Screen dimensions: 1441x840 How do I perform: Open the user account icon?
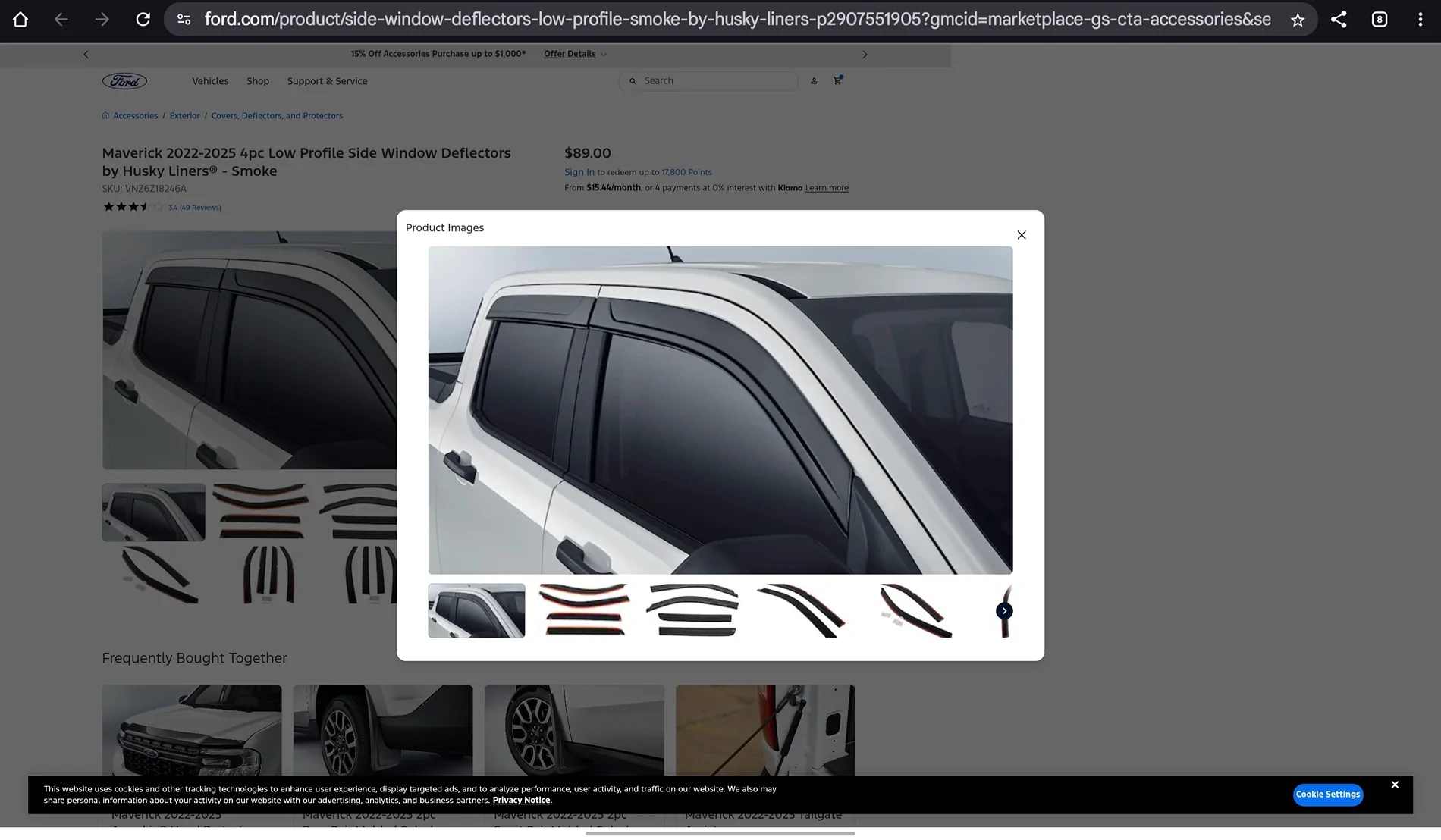tap(814, 81)
